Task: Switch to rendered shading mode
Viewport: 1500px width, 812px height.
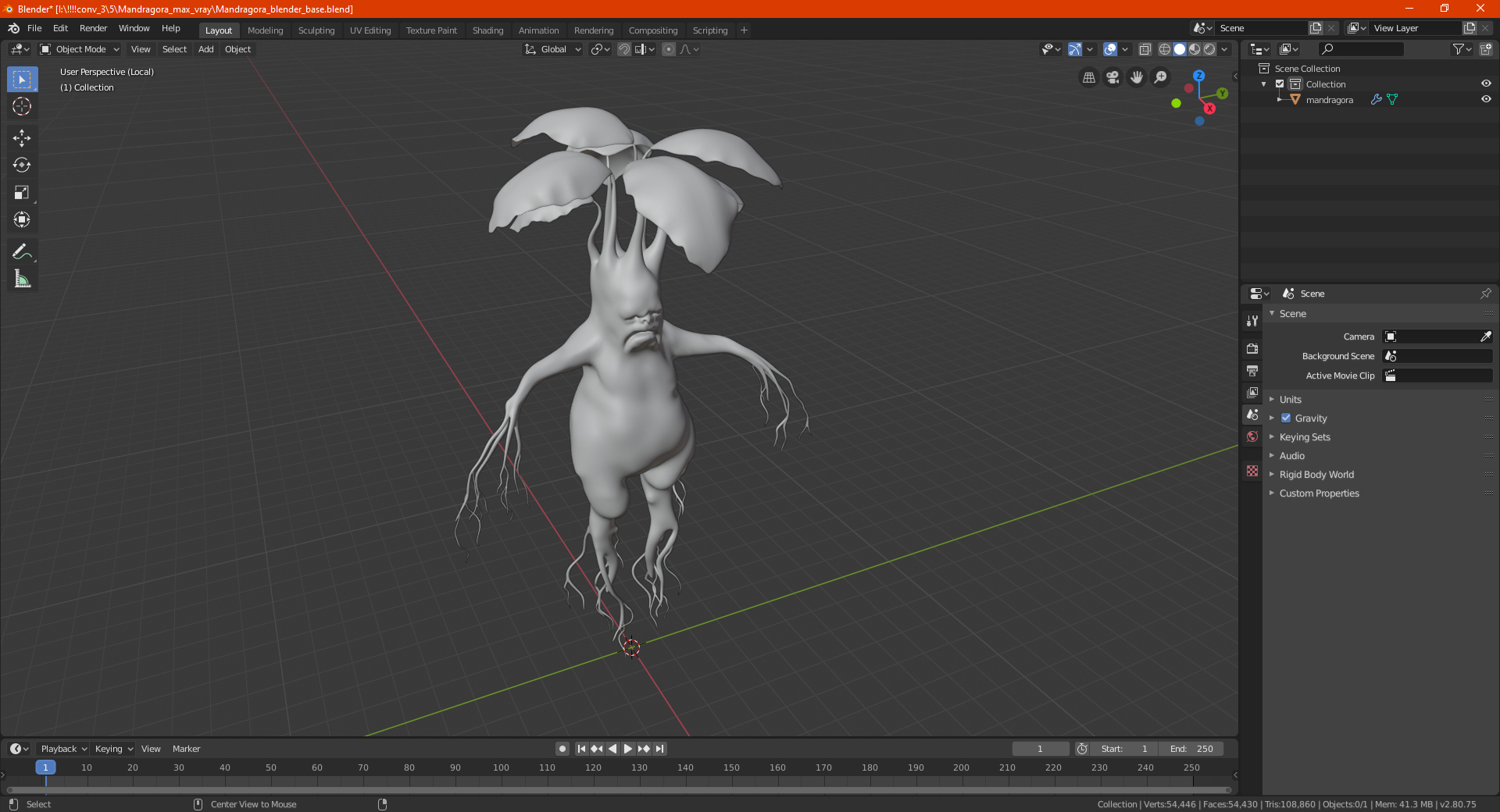Action: (1209, 49)
